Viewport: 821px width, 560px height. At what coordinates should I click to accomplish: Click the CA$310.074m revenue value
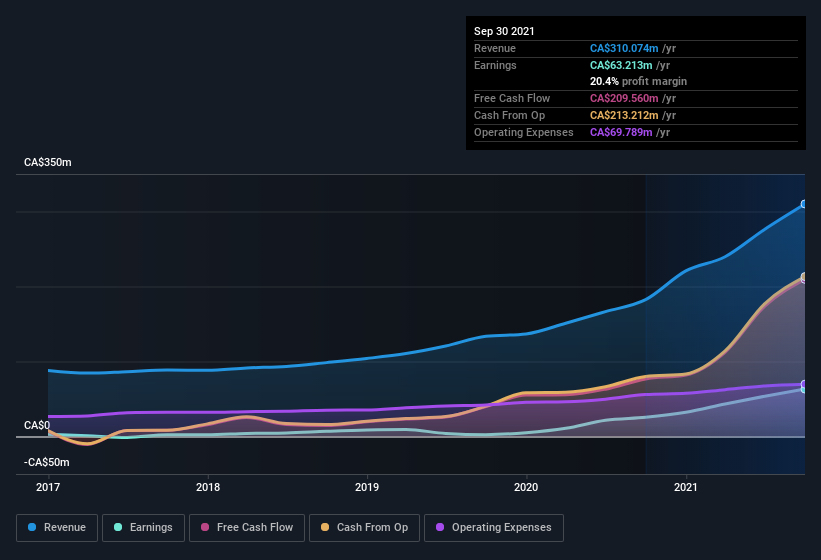(624, 48)
